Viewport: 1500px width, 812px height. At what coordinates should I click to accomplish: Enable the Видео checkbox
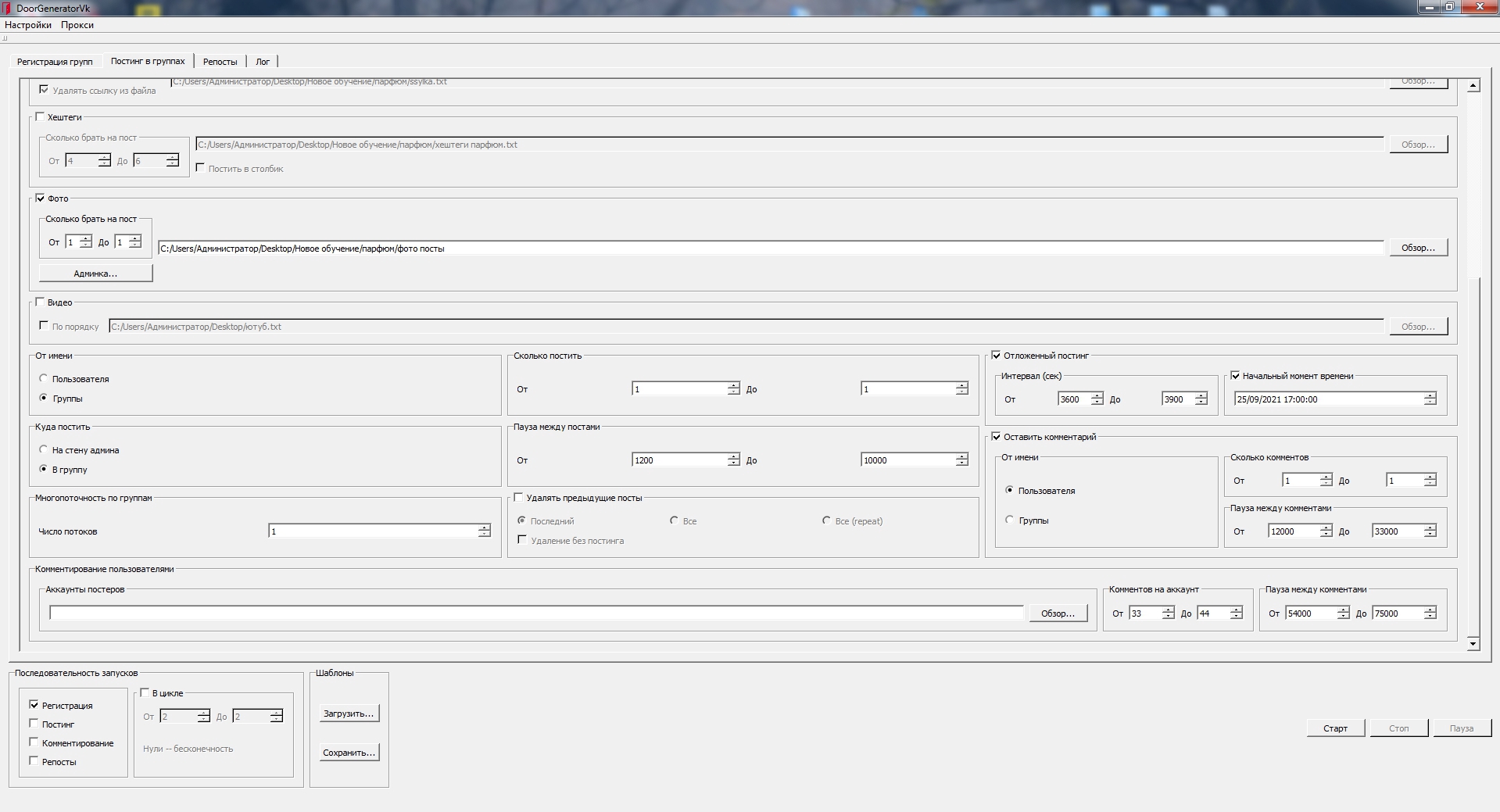[x=41, y=302]
